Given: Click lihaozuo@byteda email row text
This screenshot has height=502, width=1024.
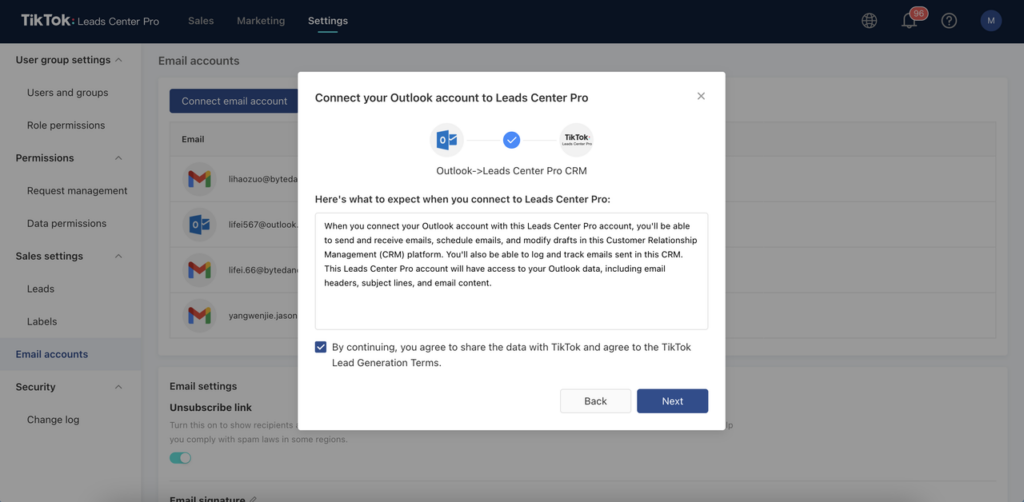Looking at the screenshot, I should pyautogui.click(x=263, y=178).
